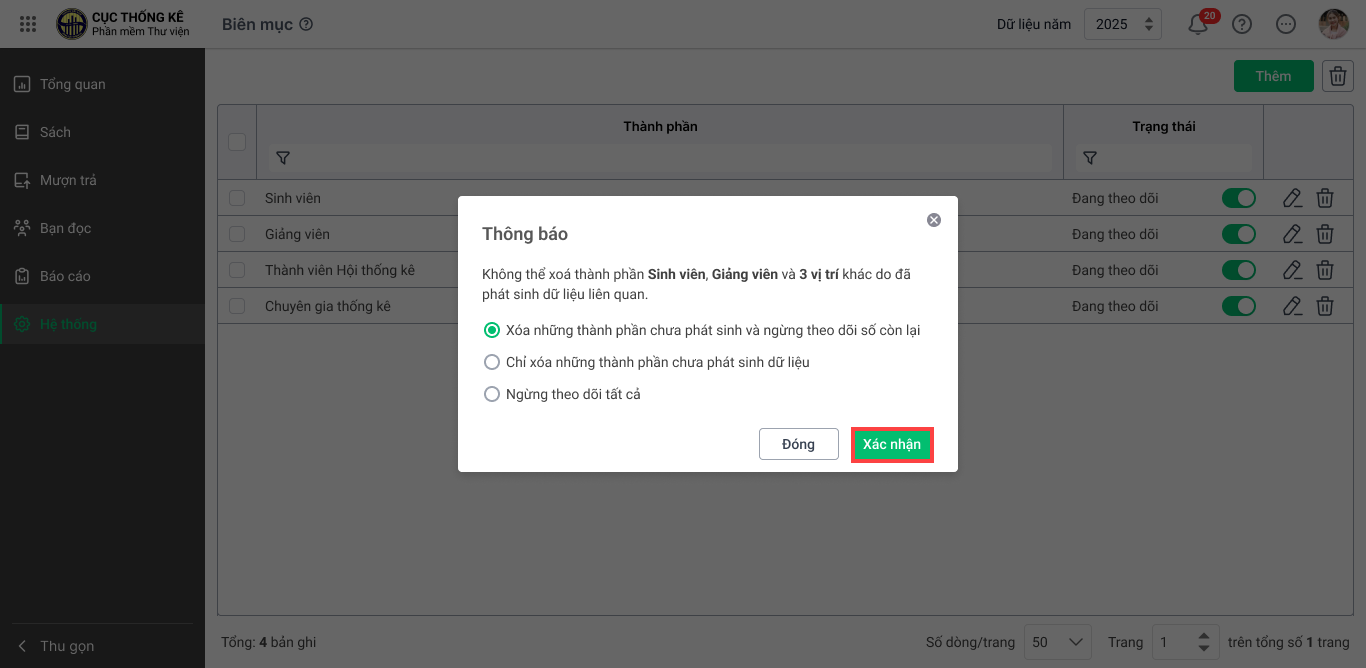Click the help question mark icon
This screenshot has height=668, width=1366.
pos(1242,25)
